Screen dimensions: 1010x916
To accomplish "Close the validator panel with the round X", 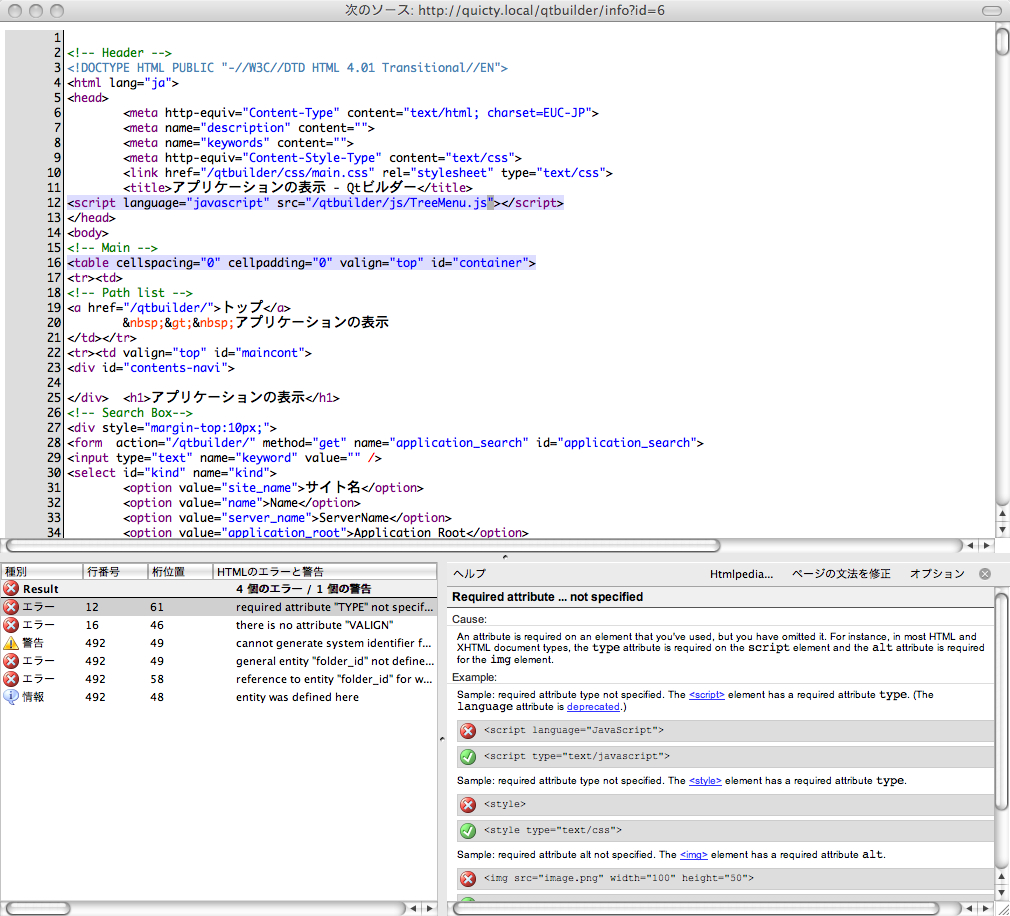I will [x=985, y=574].
